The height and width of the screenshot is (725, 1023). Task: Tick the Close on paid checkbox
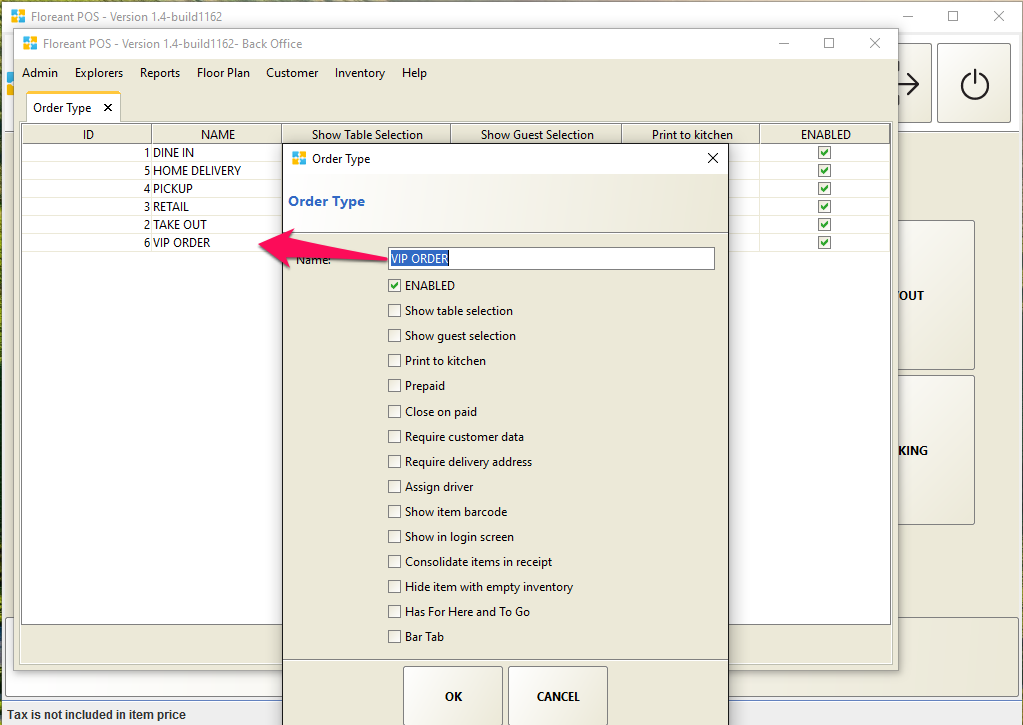[x=394, y=412]
